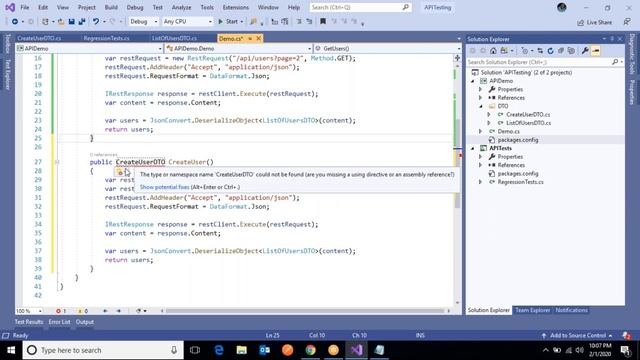
Task: Open Chrome from the taskbar
Action: coord(311,350)
